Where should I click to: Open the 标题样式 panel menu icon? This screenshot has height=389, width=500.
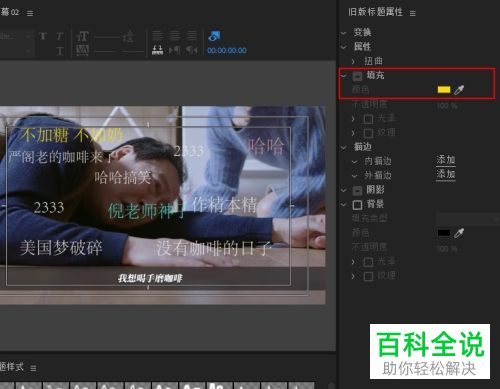(33, 368)
